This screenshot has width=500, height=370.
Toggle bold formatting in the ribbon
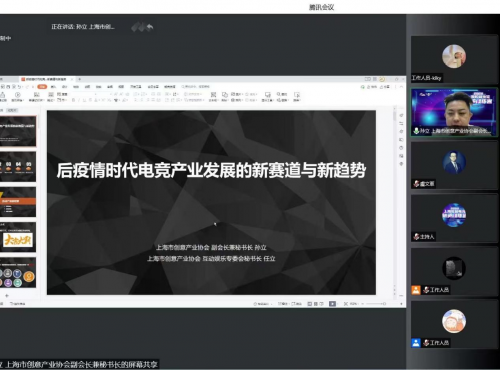tap(73, 100)
